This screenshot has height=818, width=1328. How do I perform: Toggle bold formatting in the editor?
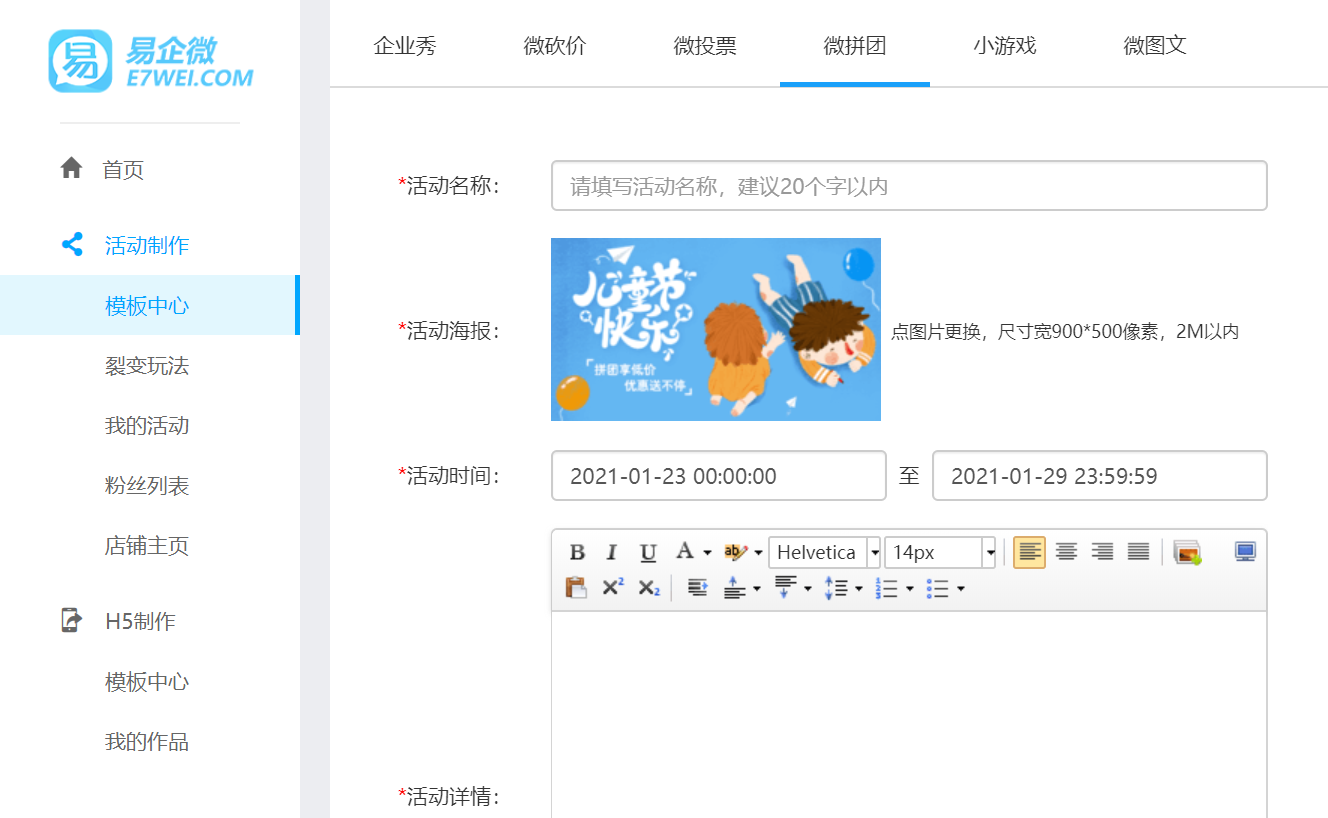pos(577,551)
